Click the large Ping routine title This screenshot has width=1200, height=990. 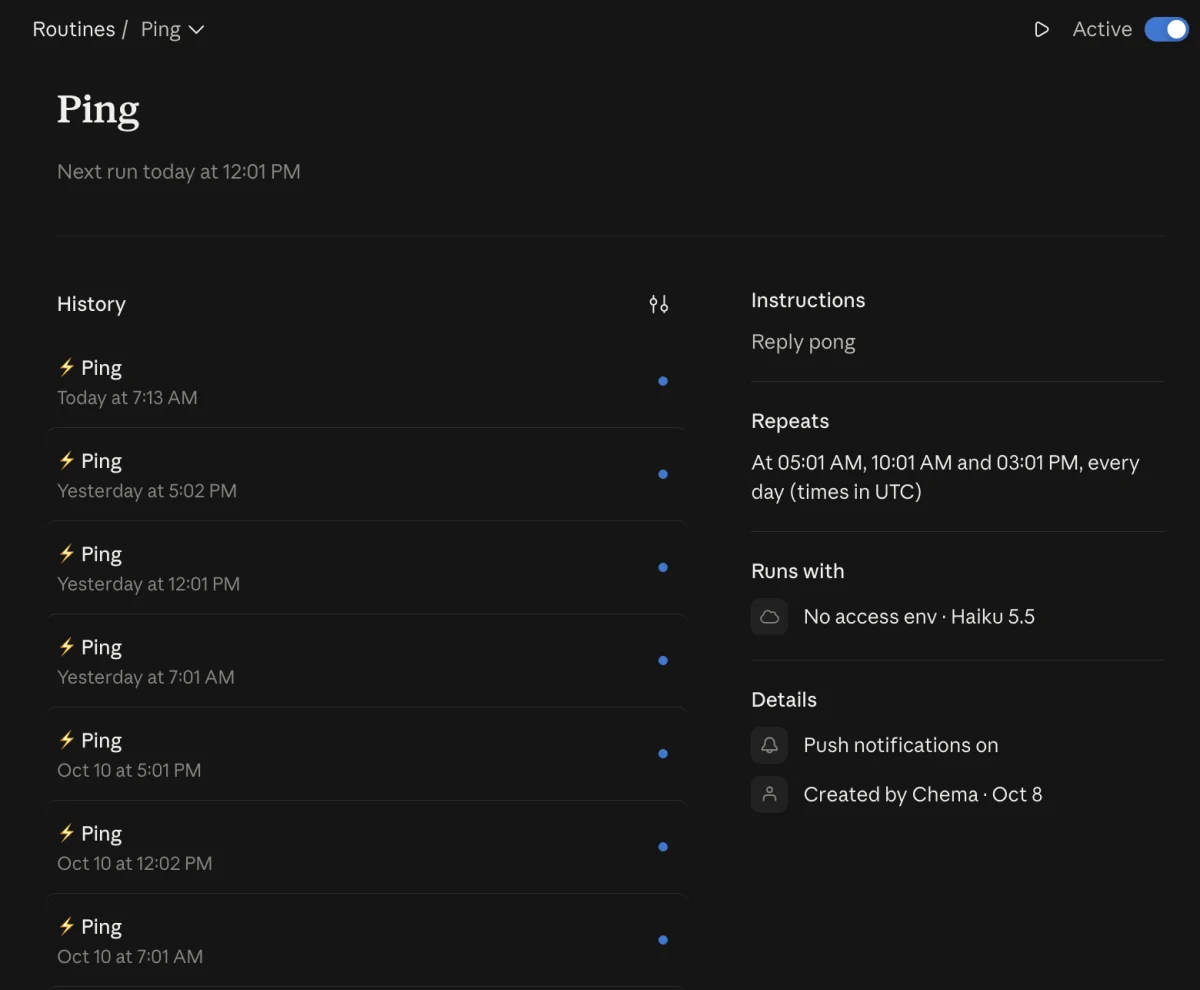(x=98, y=110)
